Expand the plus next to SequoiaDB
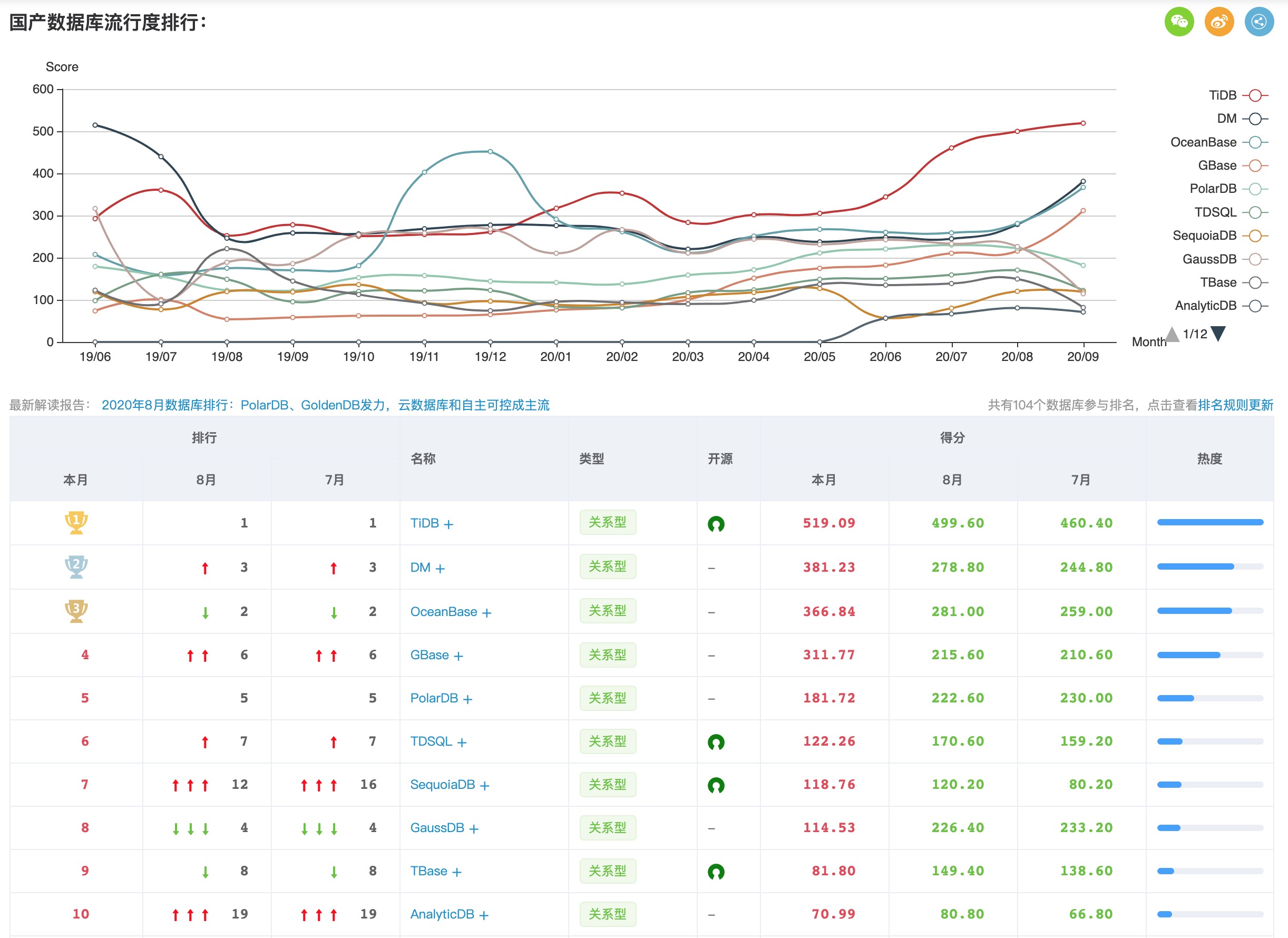The width and height of the screenshot is (1288, 938). coord(484,785)
